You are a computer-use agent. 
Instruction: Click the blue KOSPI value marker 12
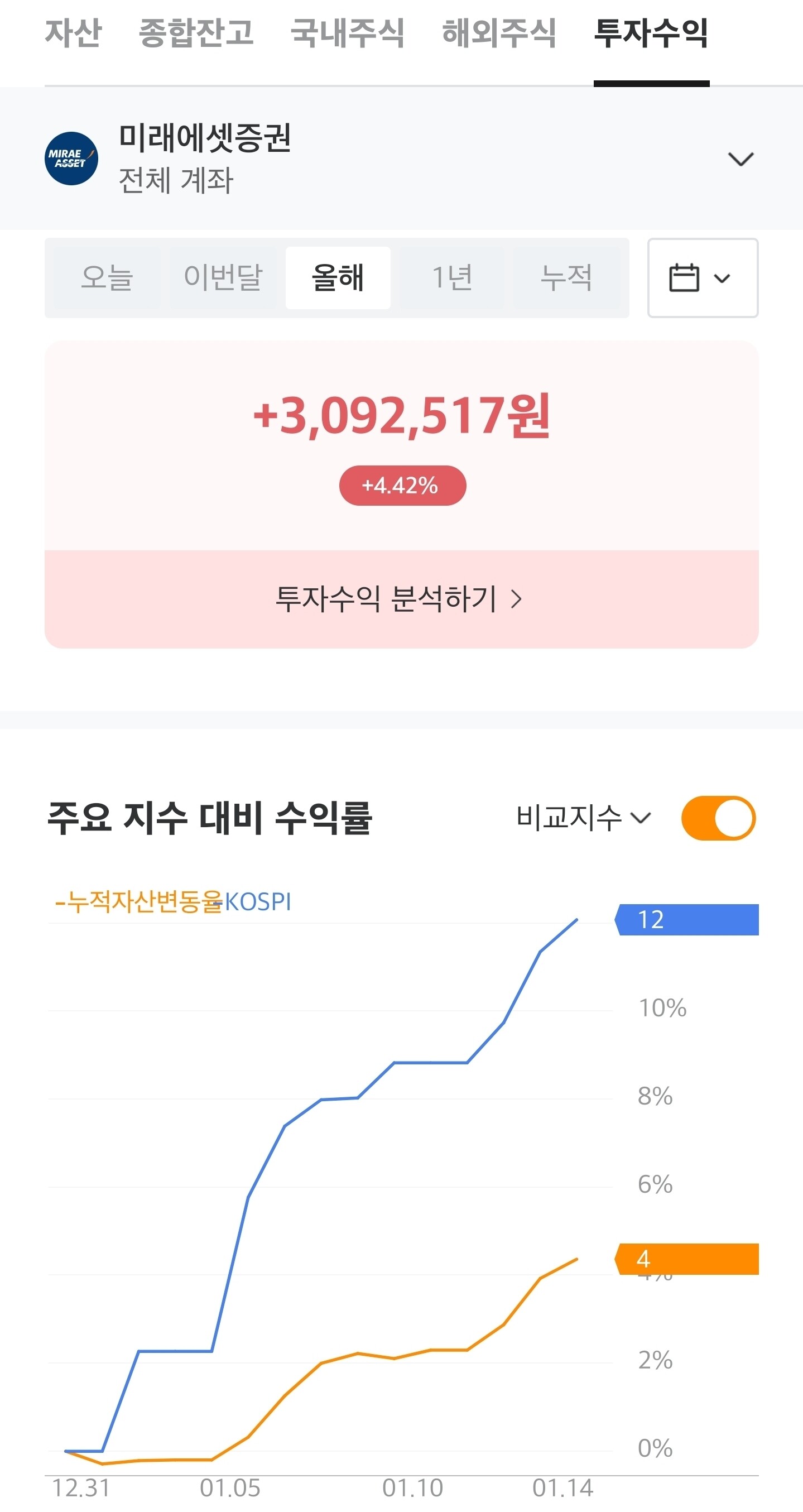pyautogui.click(x=687, y=919)
